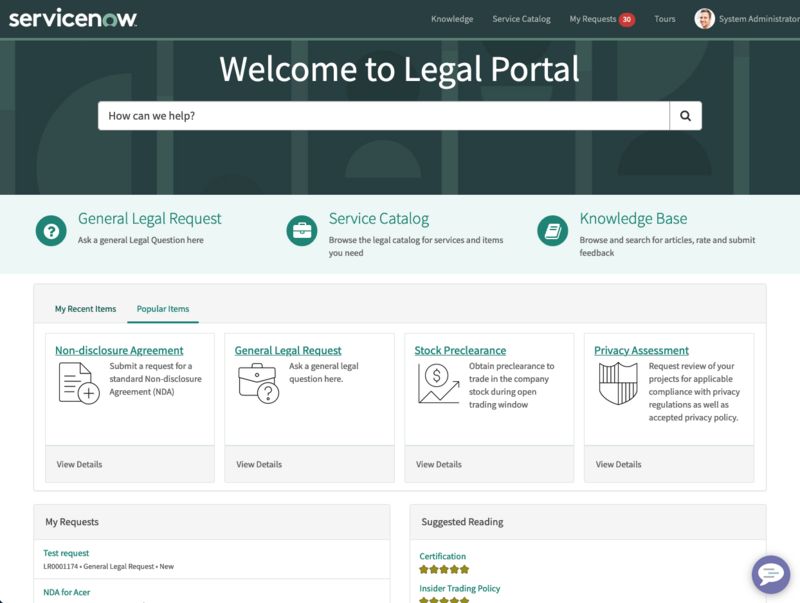
Task: Open the Stock Preclearance link
Action: (460, 350)
